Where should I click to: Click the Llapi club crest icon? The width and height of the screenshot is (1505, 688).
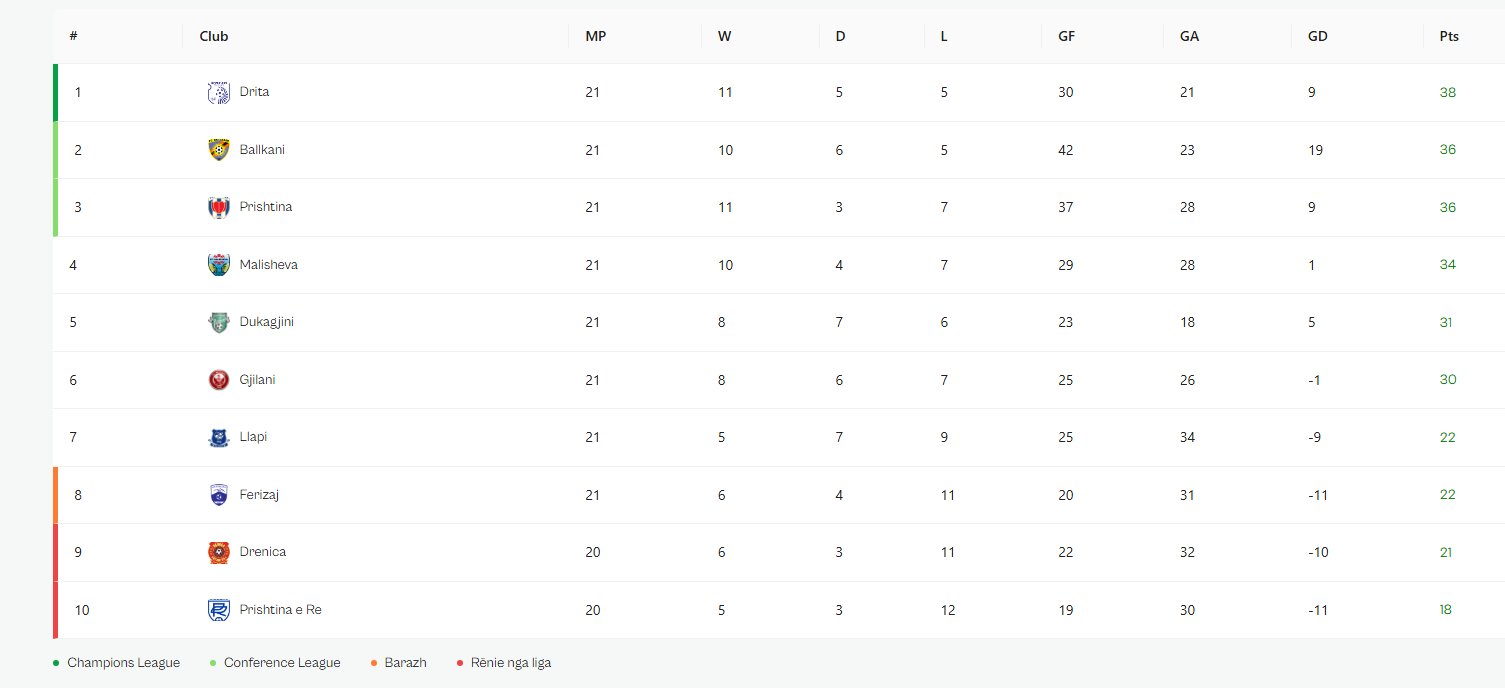(218, 438)
